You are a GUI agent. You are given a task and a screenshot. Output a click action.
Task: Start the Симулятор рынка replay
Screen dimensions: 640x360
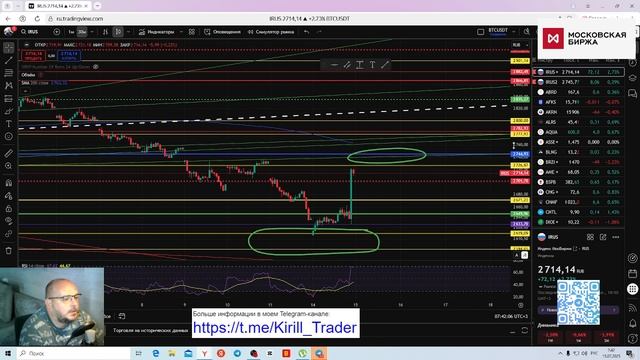pyautogui.click(x=271, y=32)
